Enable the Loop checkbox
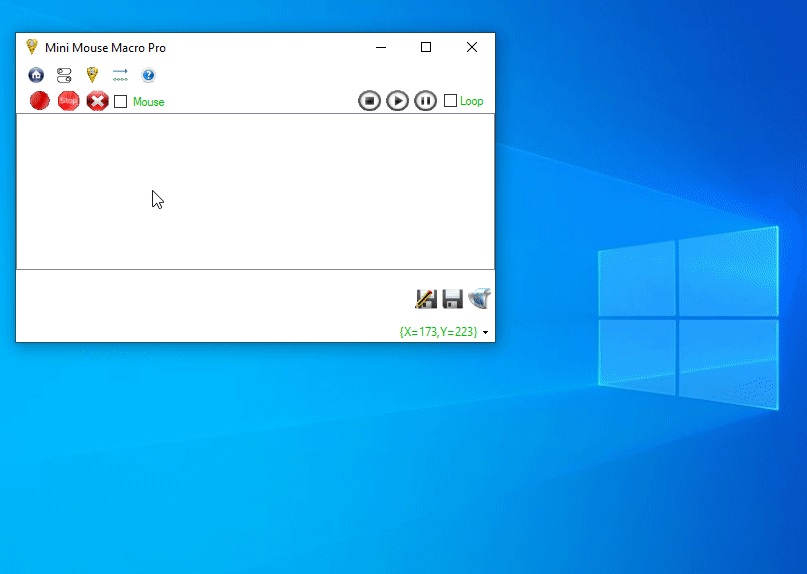Image resolution: width=807 pixels, height=574 pixels. pyautogui.click(x=450, y=101)
